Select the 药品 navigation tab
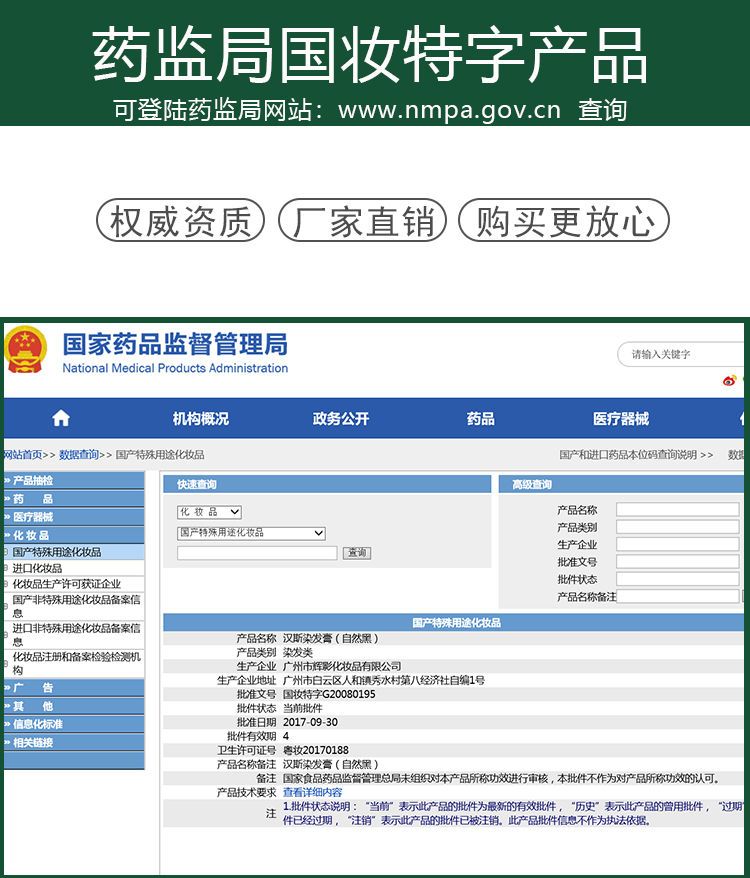Viewport: 750px width, 878px height. click(x=480, y=418)
